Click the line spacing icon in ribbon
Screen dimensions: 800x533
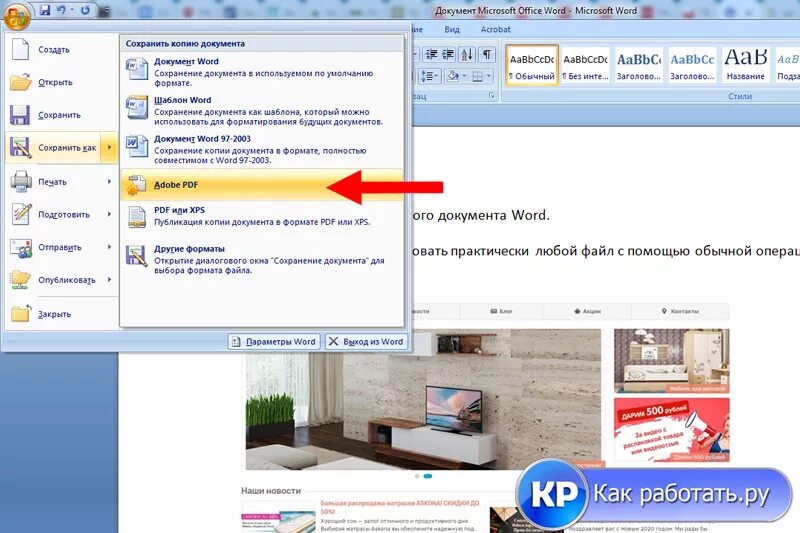tap(429, 77)
